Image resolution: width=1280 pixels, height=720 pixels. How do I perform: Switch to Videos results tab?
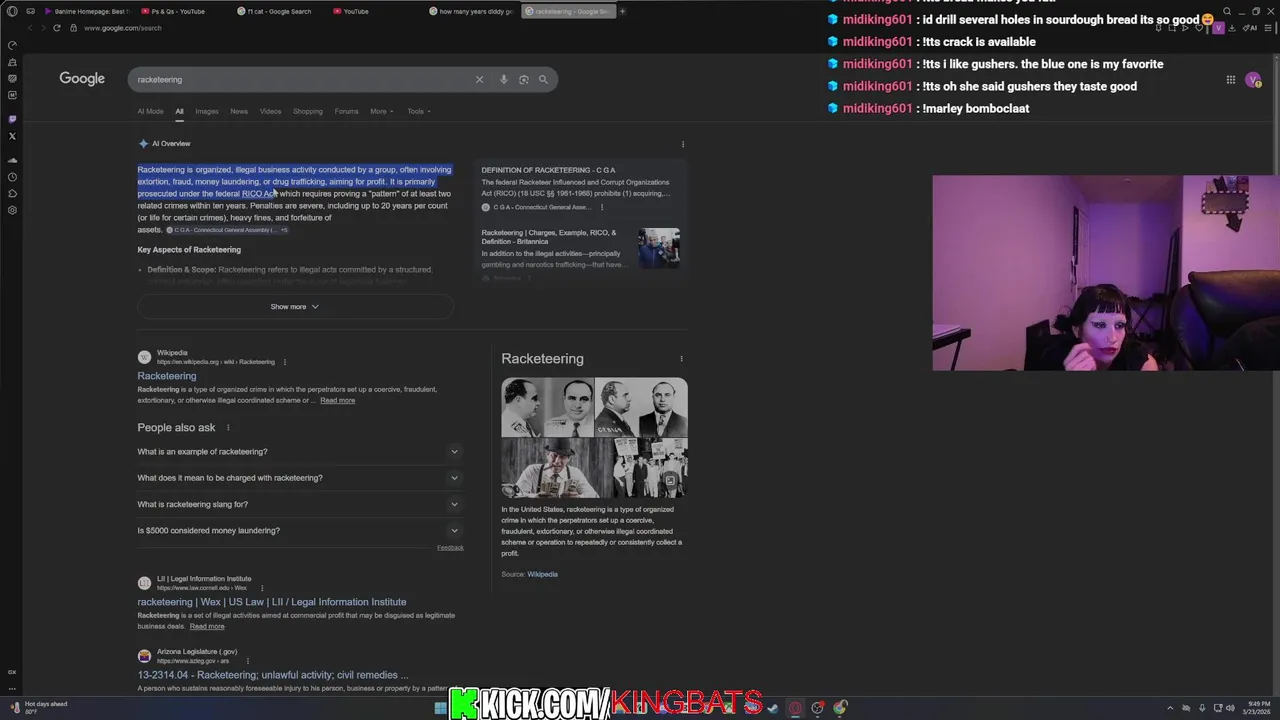[x=271, y=111]
